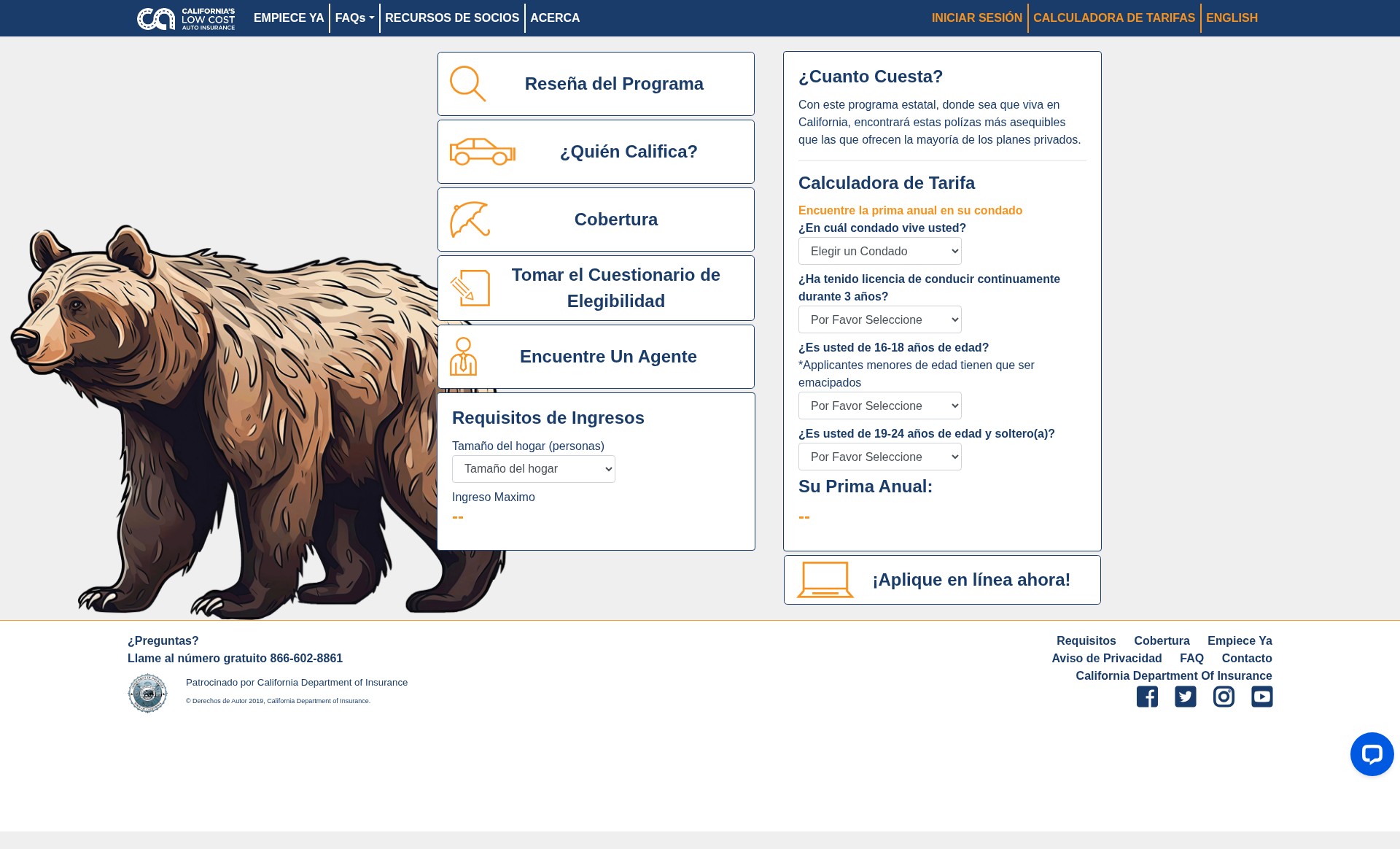Click the California Department of Insurance seal
The width and height of the screenshot is (1400, 849).
coord(147,693)
